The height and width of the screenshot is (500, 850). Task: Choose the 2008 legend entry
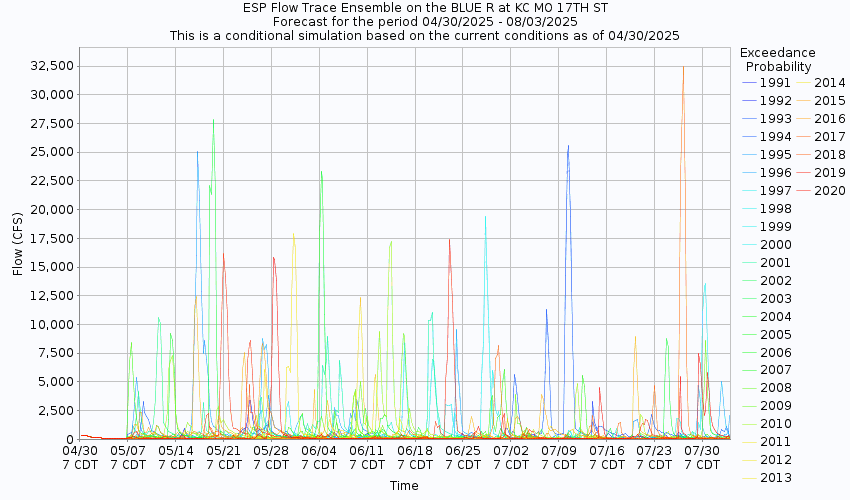coord(767,388)
